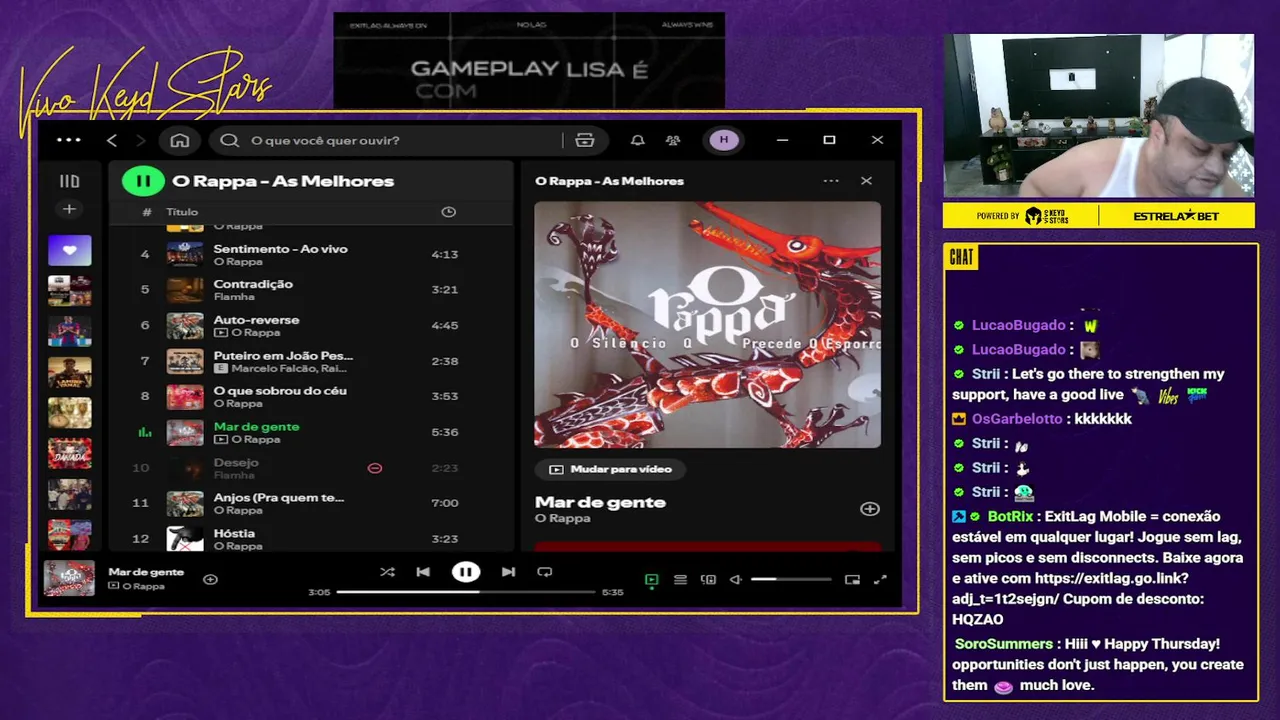Screen dimensions: 1280x720
Task: Go back with the left arrow
Action: click(x=112, y=140)
